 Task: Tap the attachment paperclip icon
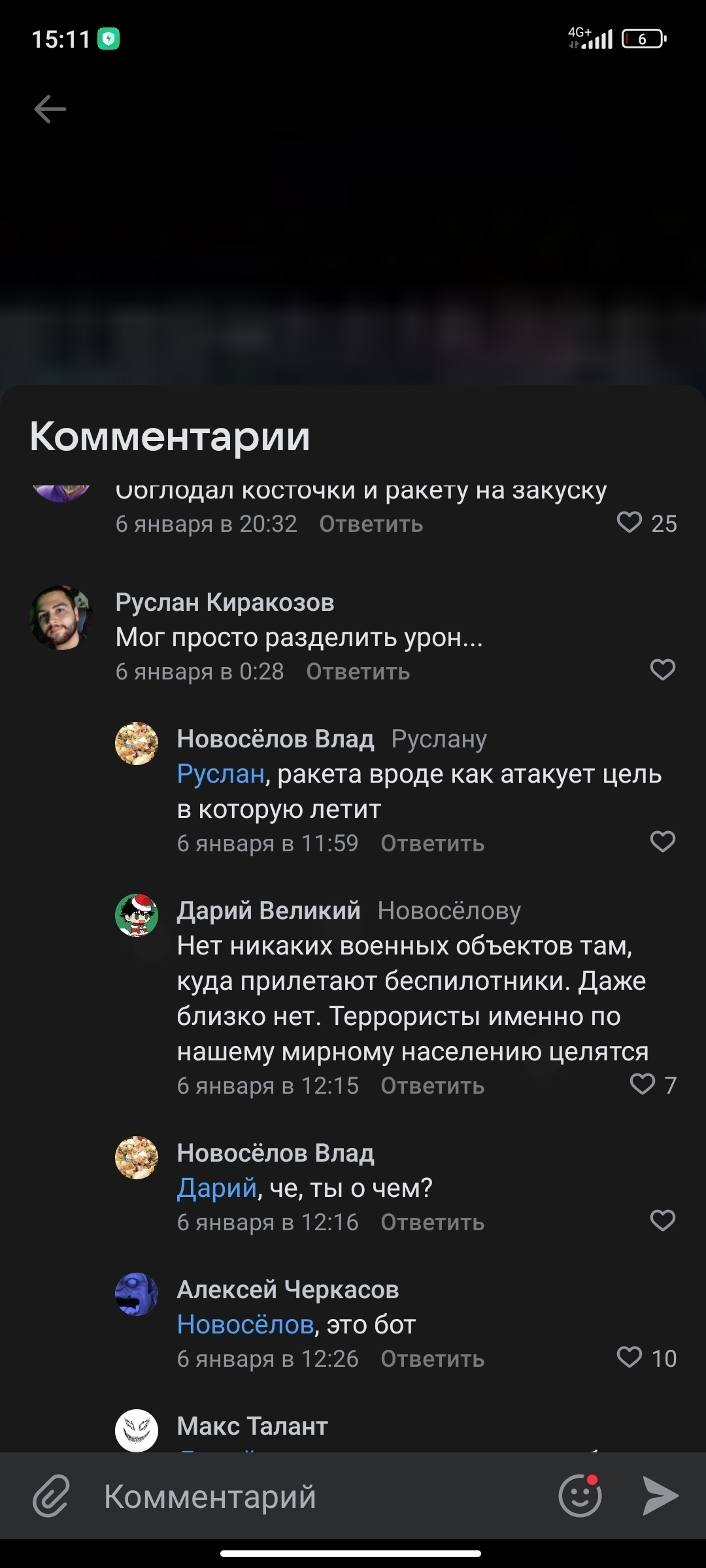point(51,1495)
